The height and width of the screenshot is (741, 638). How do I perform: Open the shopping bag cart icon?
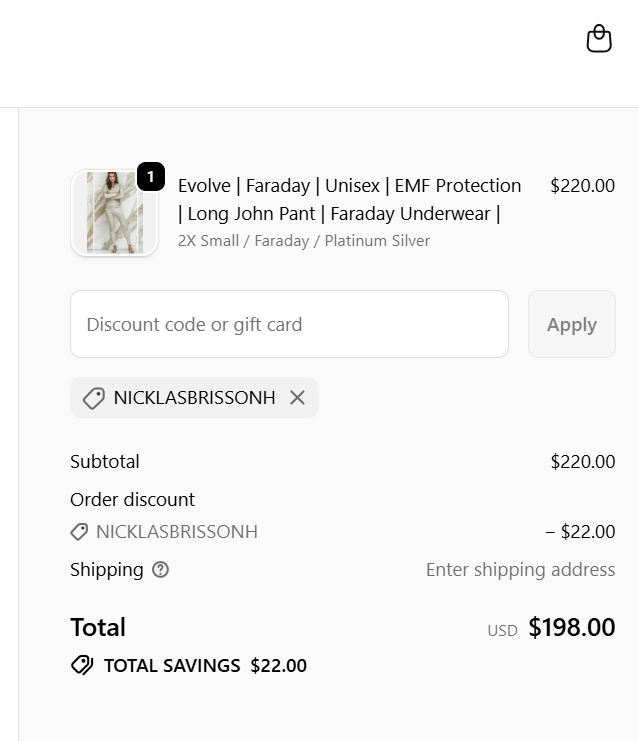click(x=598, y=39)
